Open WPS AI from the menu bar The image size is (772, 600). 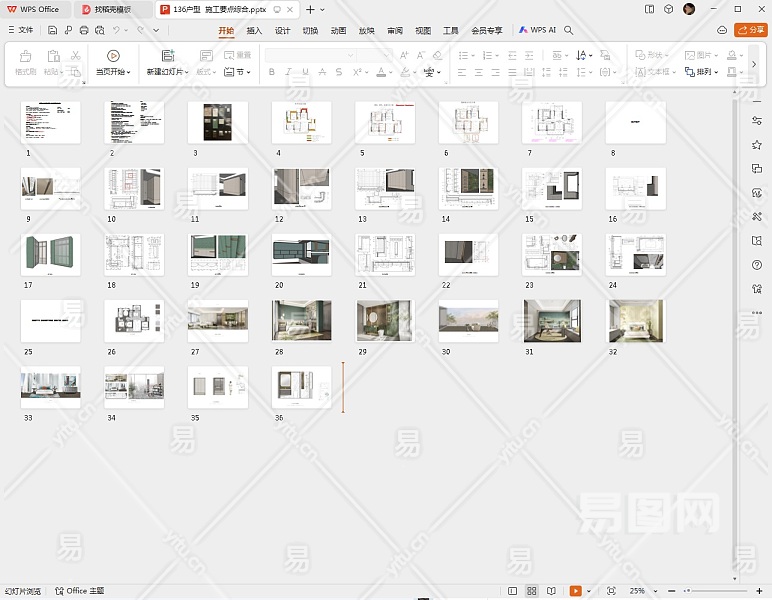pyautogui.click(x=538, y=31)
